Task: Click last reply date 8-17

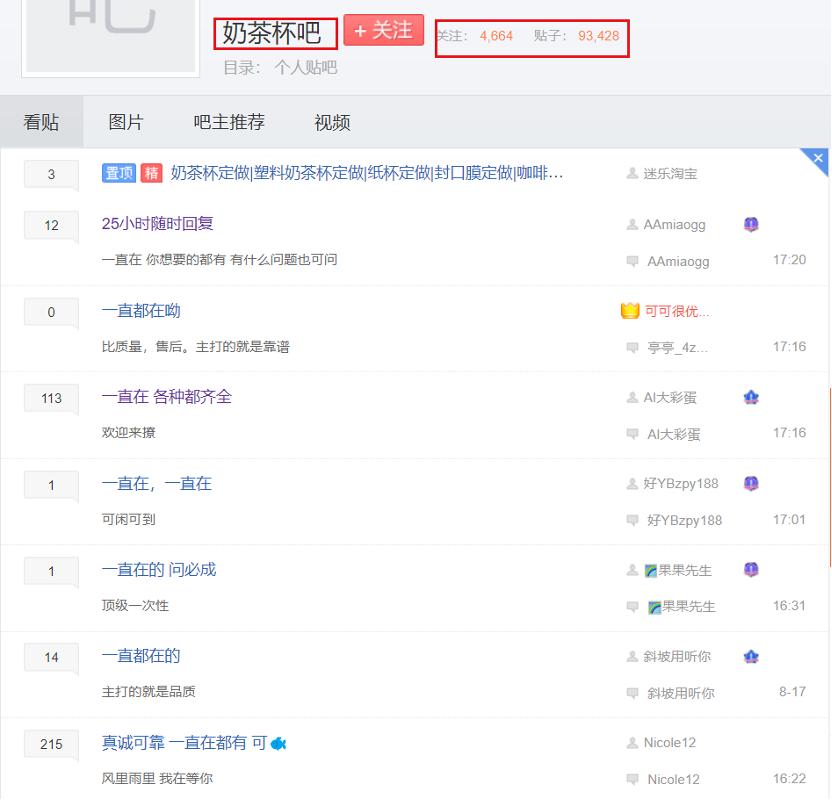Action: [x=792, y=691]
